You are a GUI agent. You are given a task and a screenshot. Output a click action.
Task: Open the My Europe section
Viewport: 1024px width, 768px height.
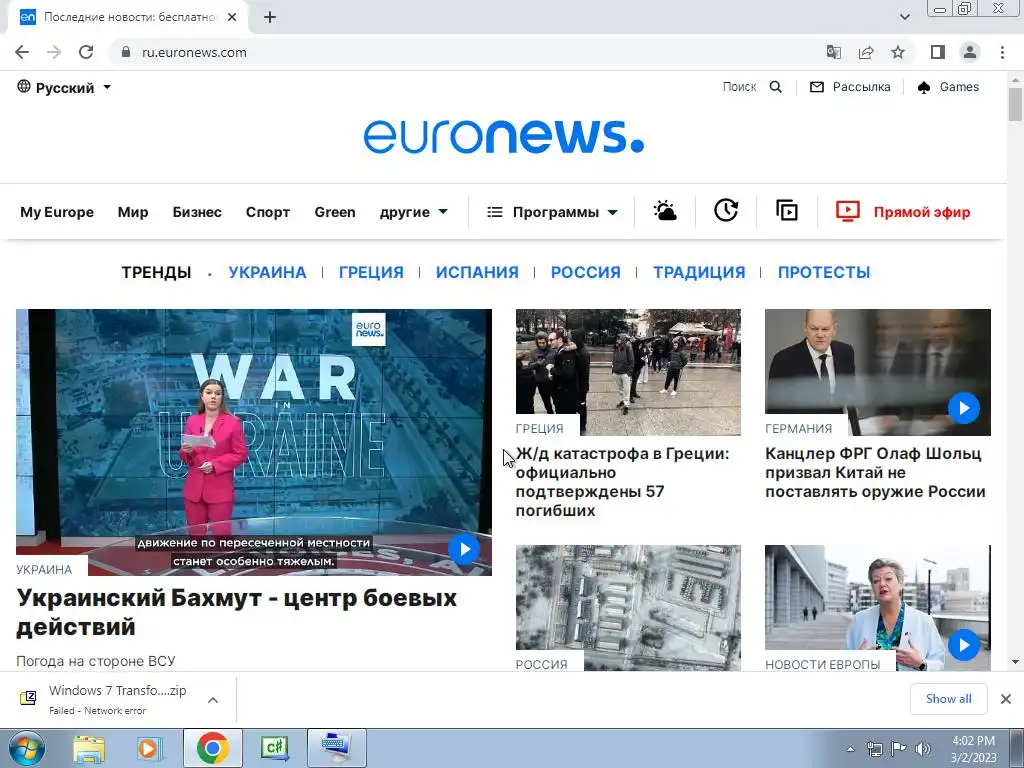(x=57, y=212)
